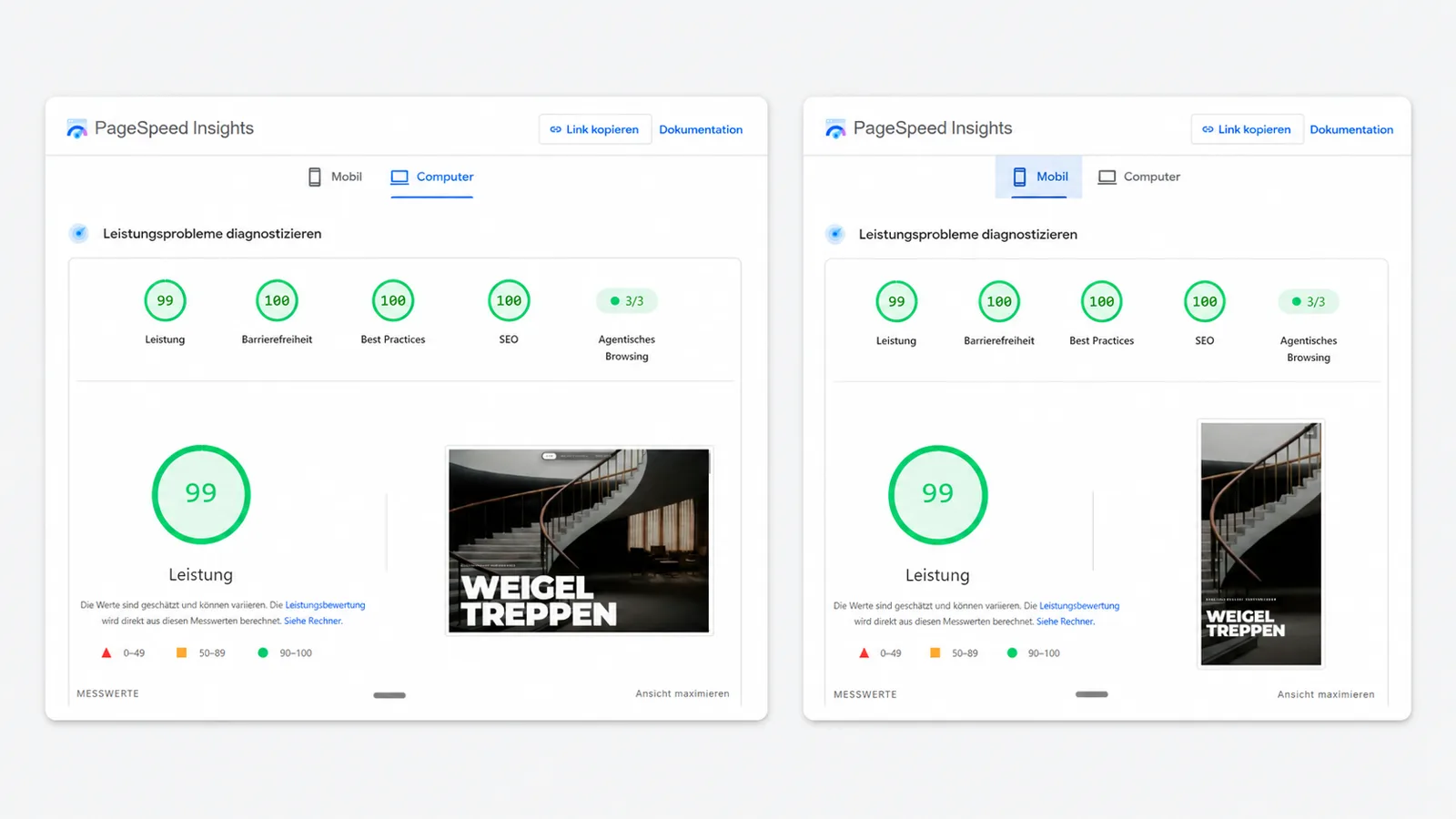Click the PageSpeed Insights logo in left panel
This screenshot has width=1456, height=819.
pos(77,128)
